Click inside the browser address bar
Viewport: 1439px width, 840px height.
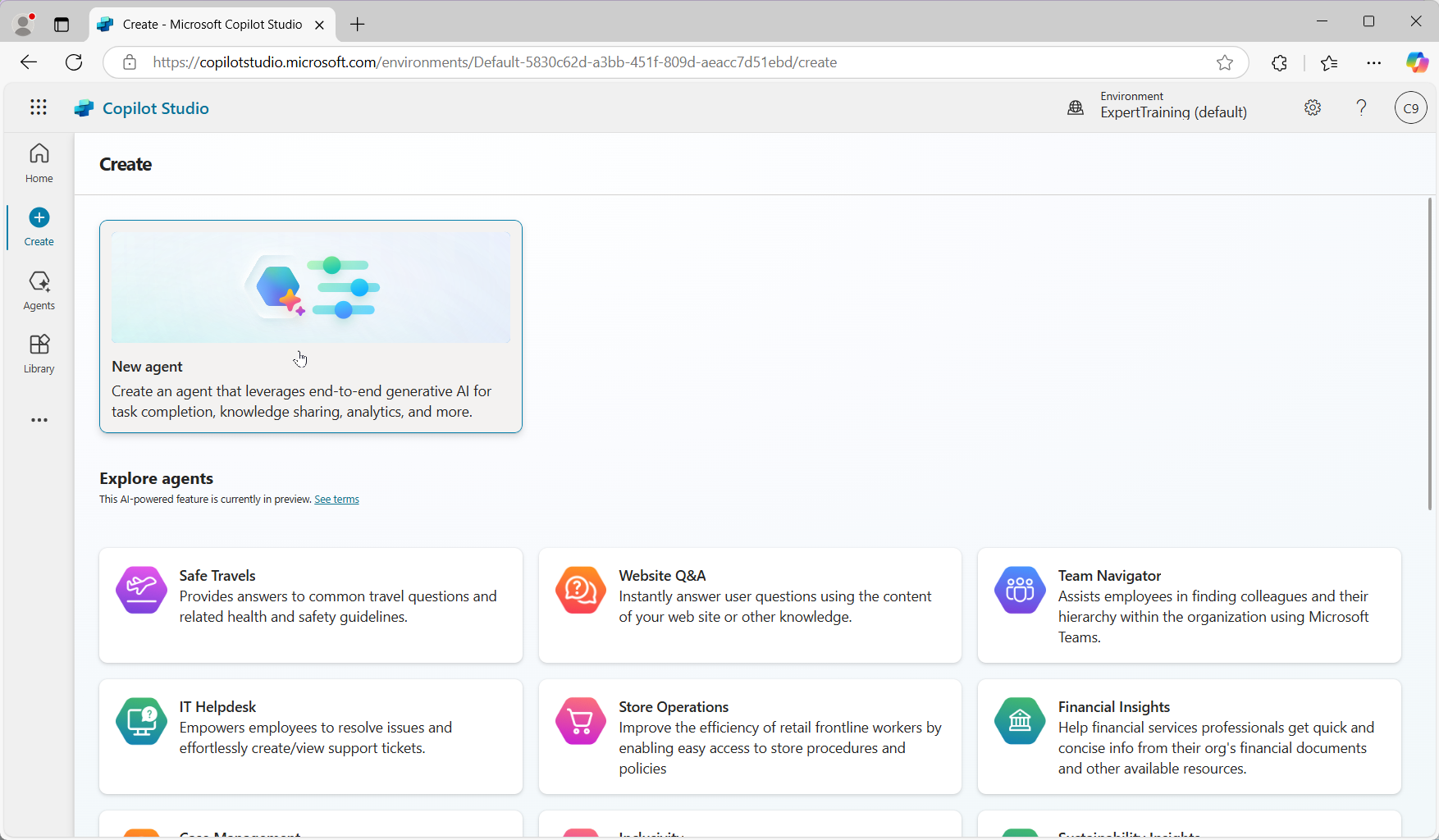pyautogui.click(x=574, y=62)
